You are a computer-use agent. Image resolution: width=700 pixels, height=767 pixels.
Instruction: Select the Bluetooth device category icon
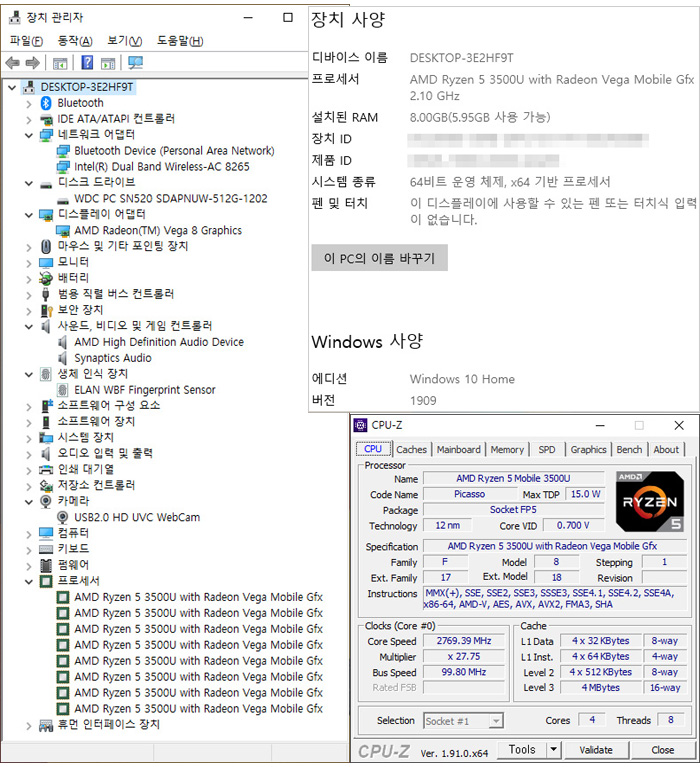point(46,103)
